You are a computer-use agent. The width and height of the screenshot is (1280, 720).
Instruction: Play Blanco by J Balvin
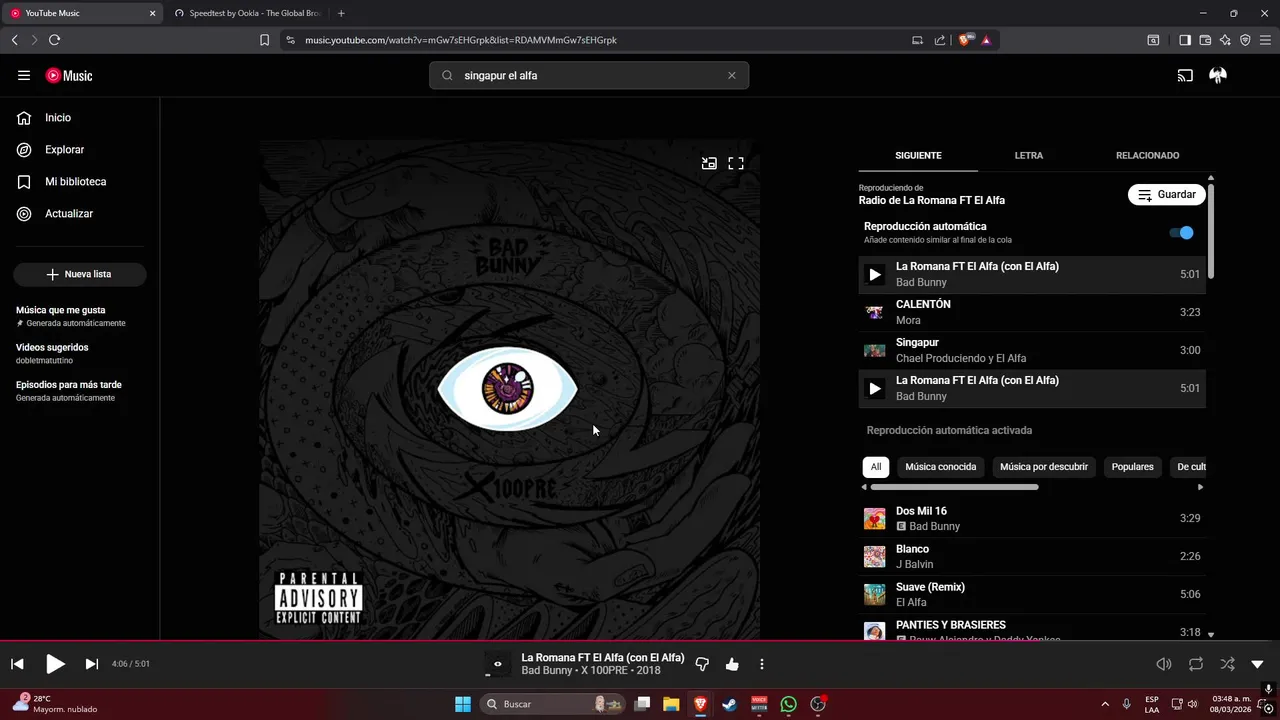(1032, 556)
